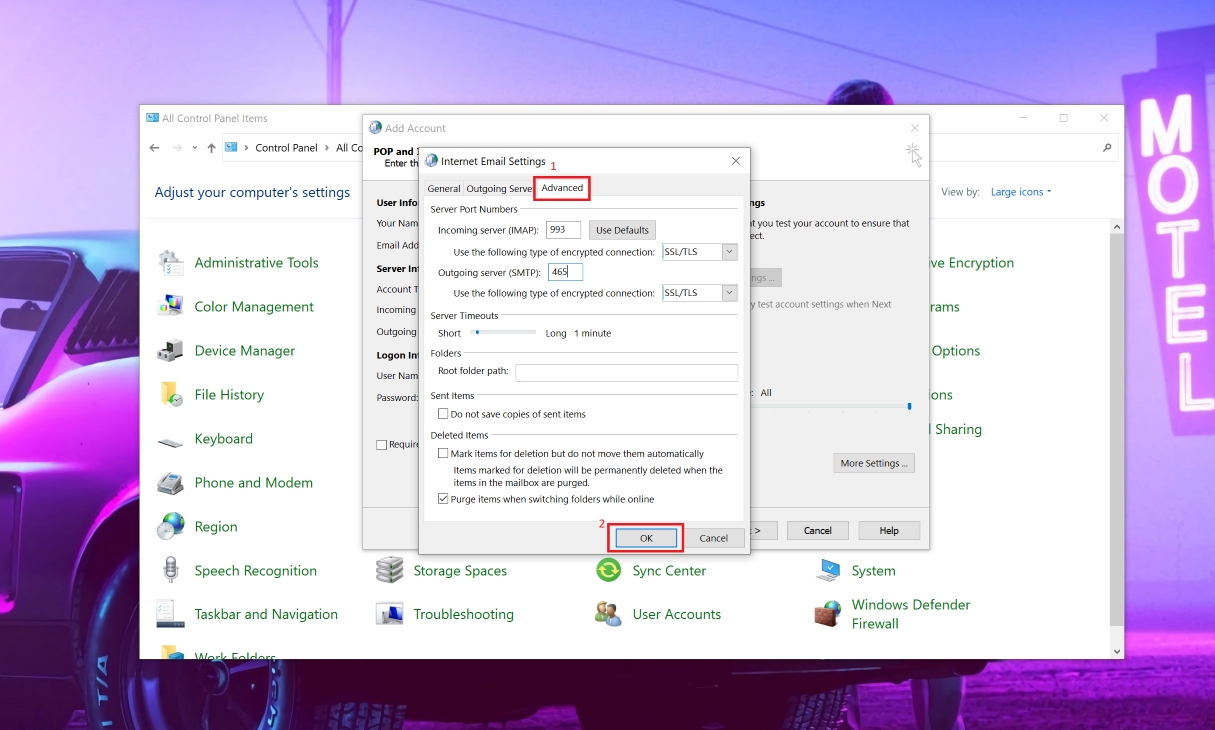Toggle 'Do not save copies of sent items'

(x=443, y=414)
